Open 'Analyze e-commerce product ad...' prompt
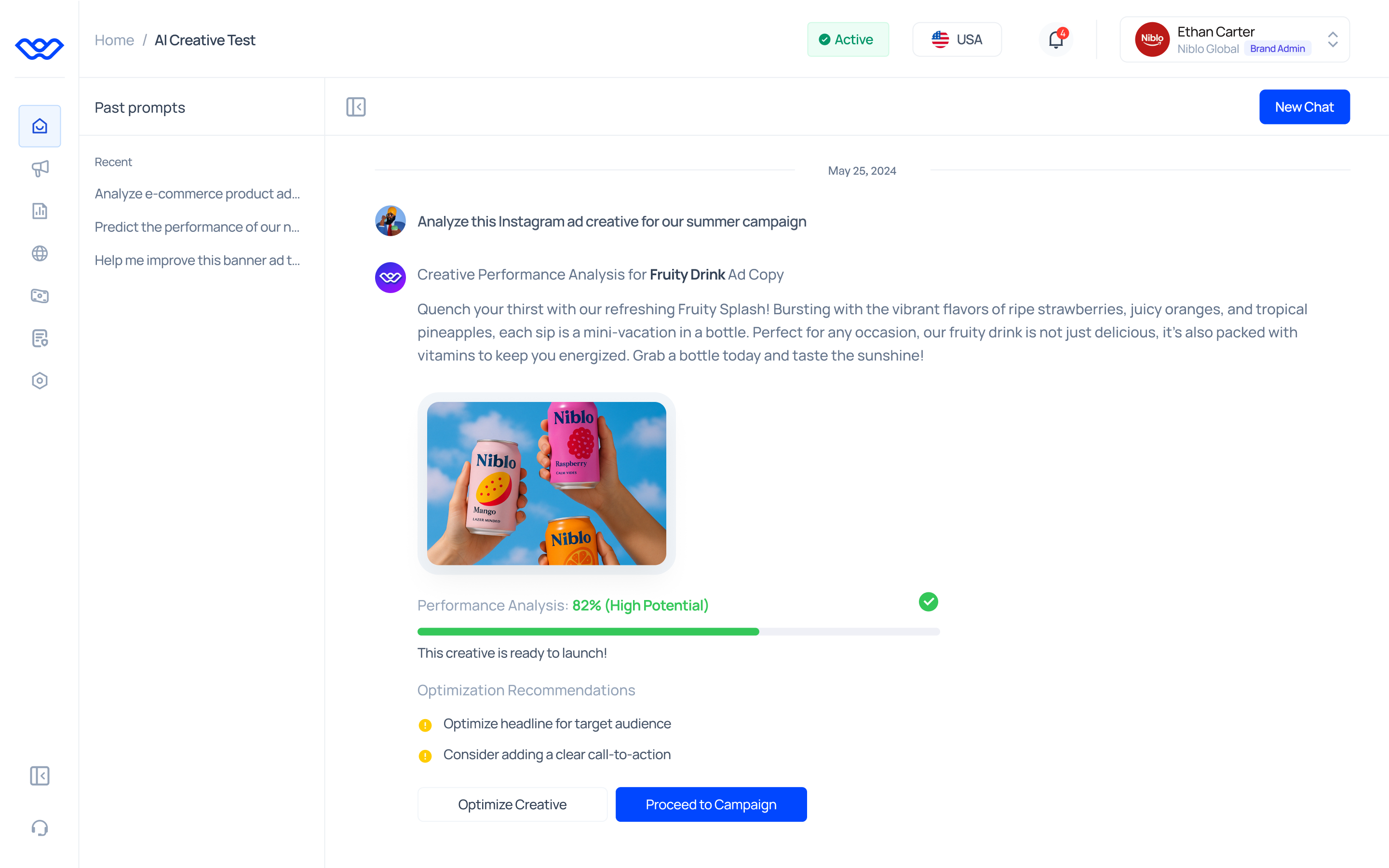Viewport: 1389px width, 868px height. (197, 193)
